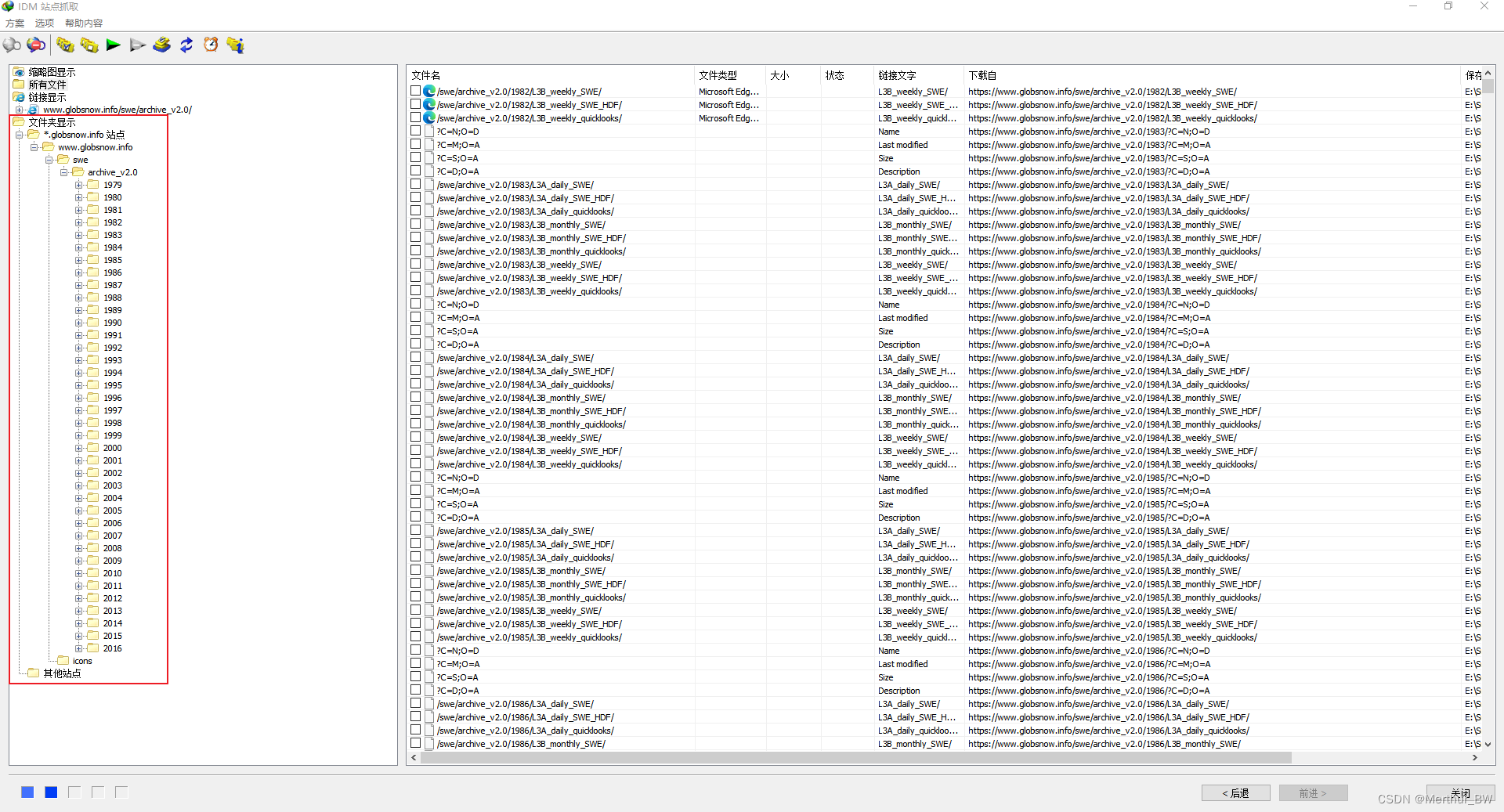Click the grey globe search toolbar icon

pos(12,45)
